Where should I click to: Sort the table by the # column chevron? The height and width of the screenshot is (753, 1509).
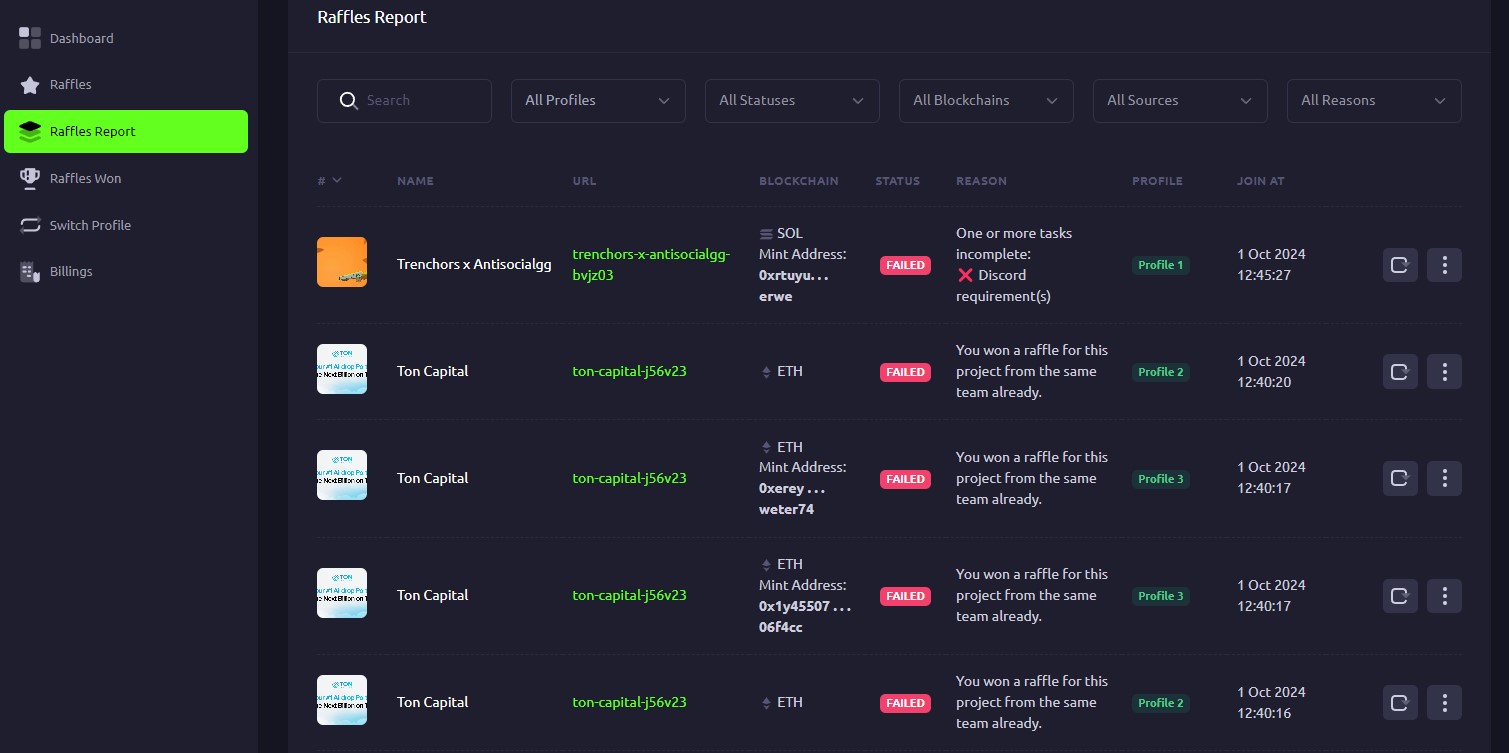click(x=336, y=181)
